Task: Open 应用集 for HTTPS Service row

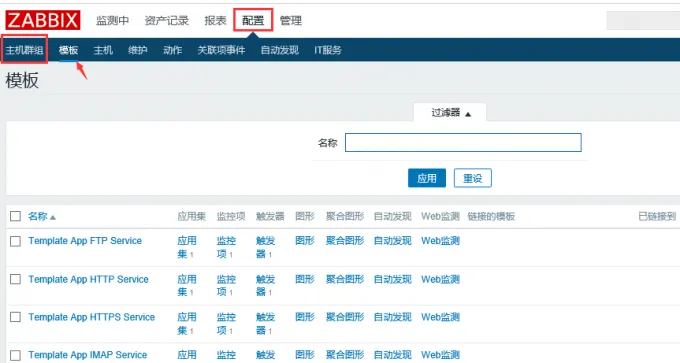Action: (x=186, y=324)
